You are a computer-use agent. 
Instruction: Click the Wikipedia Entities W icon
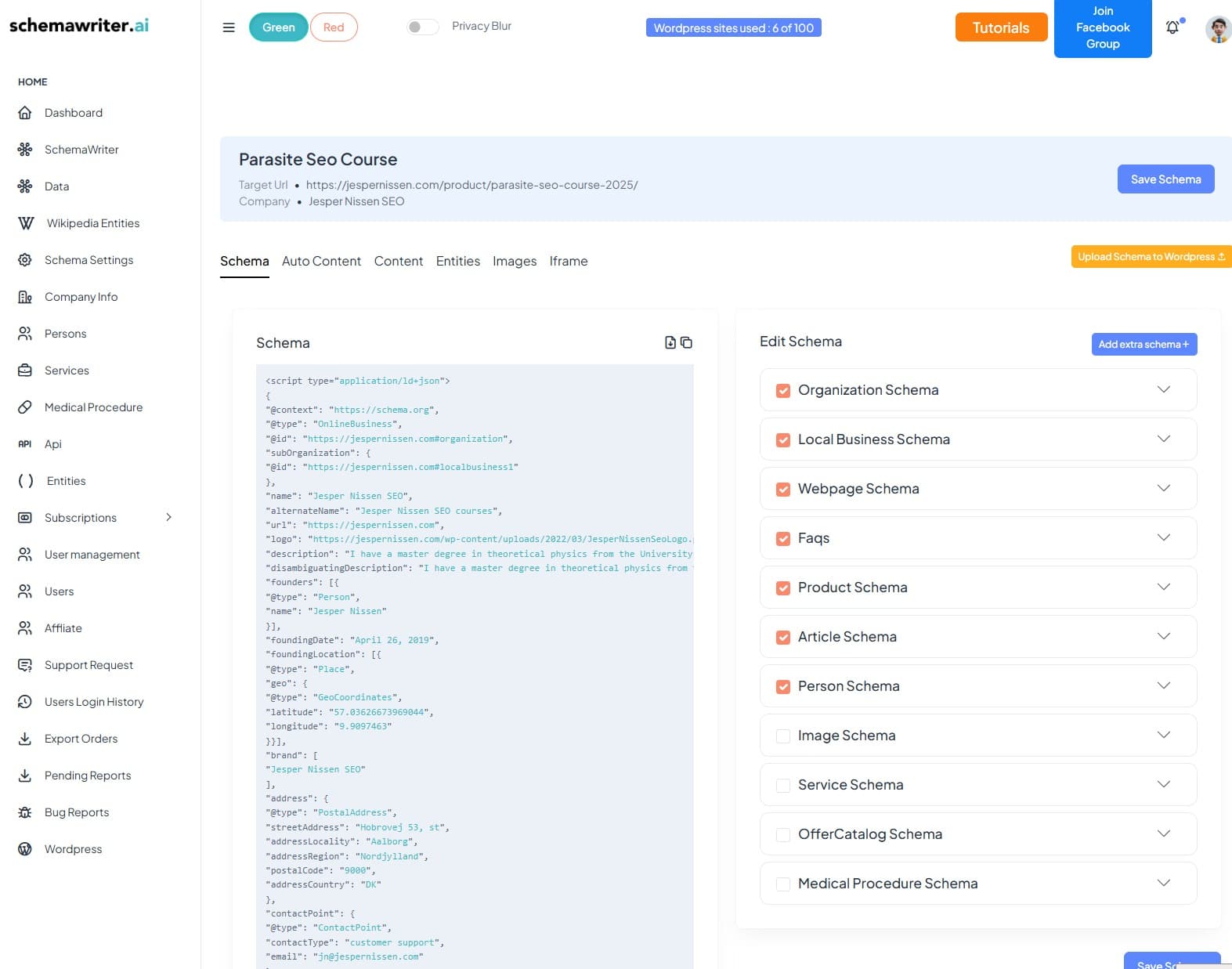pos(26,223)
